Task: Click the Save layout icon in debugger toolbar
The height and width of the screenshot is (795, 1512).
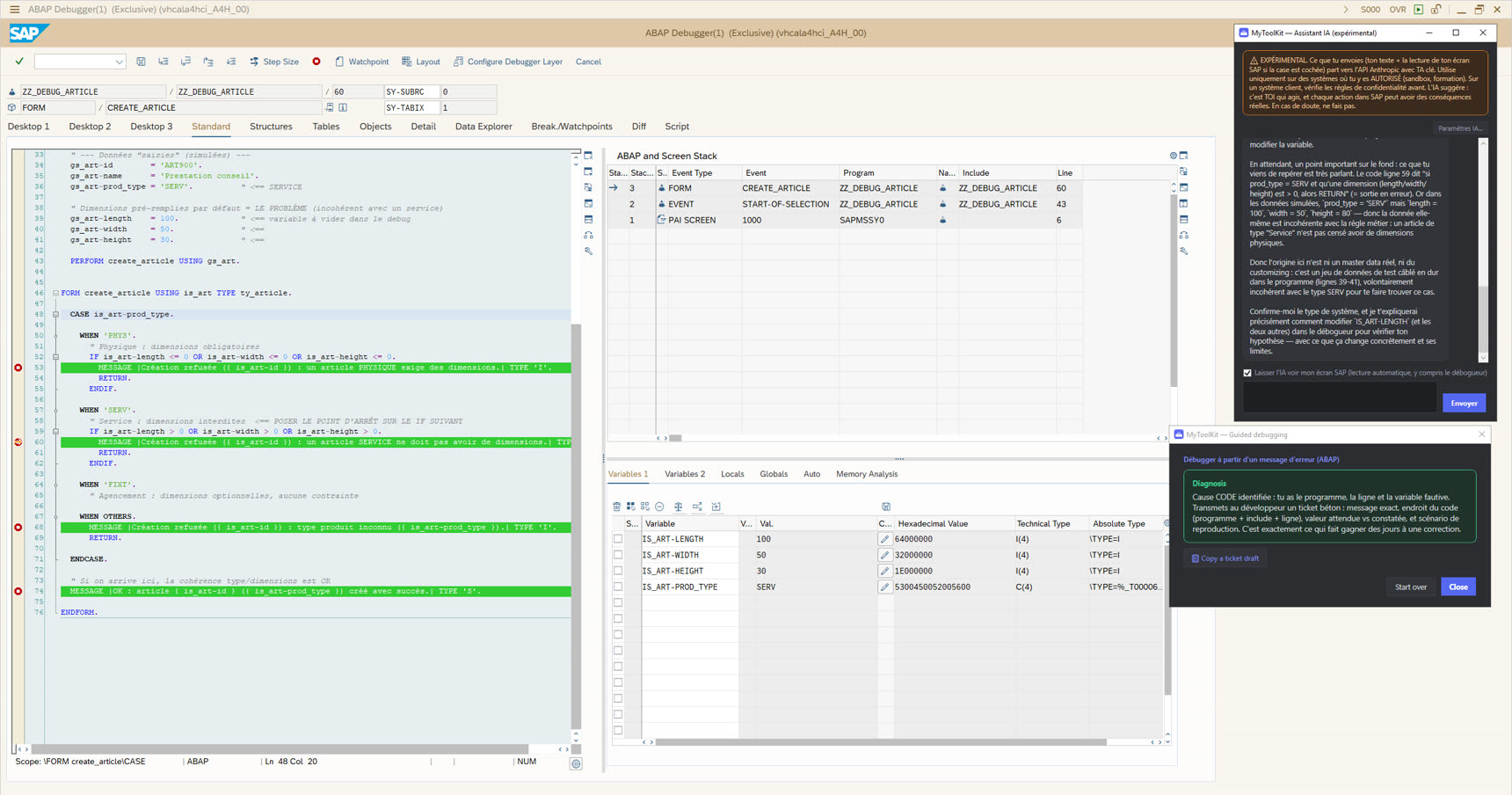Action: (x=141, y=62)
